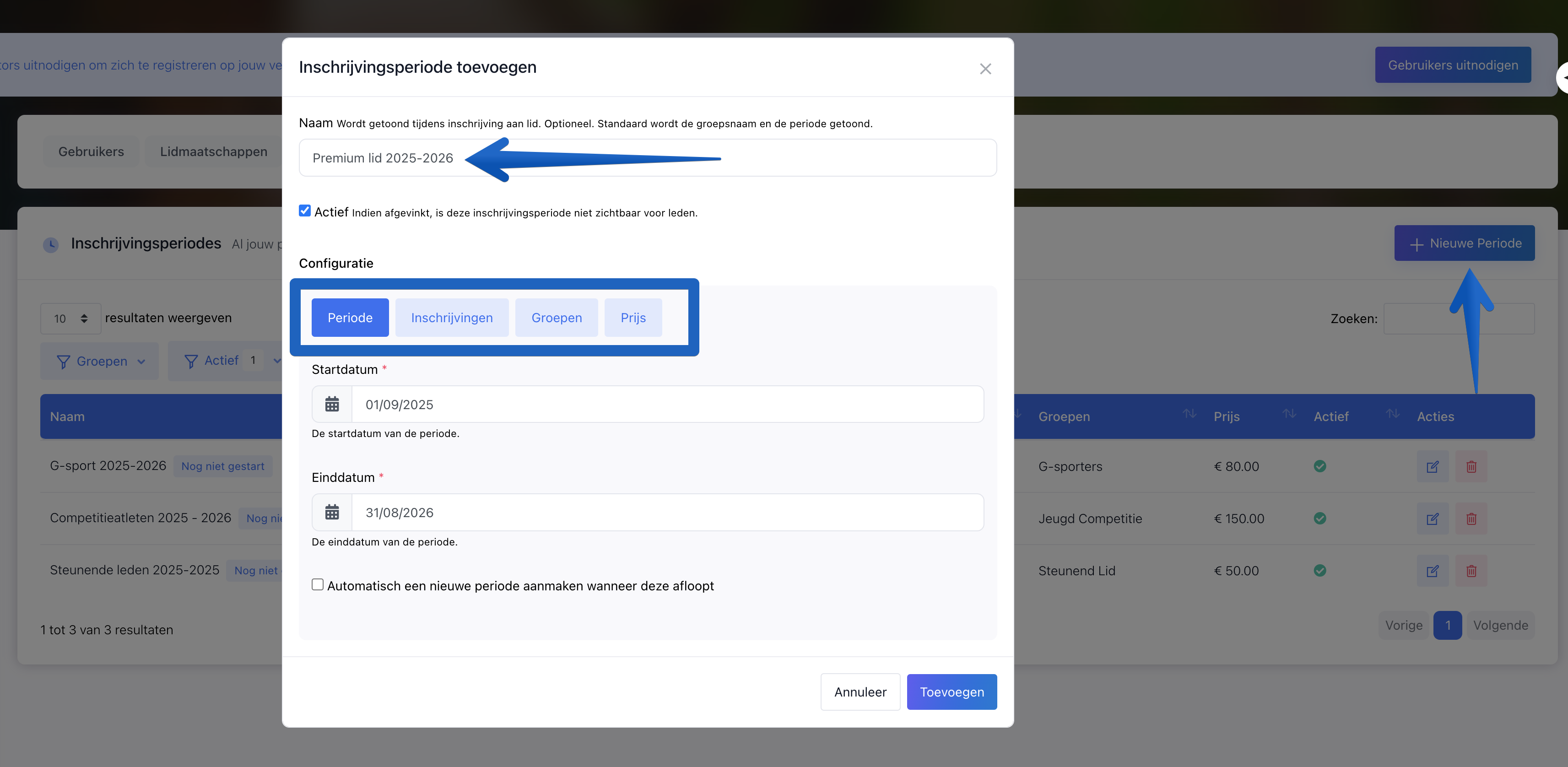Sort the table by Actief column arrows

point(1392,414)
